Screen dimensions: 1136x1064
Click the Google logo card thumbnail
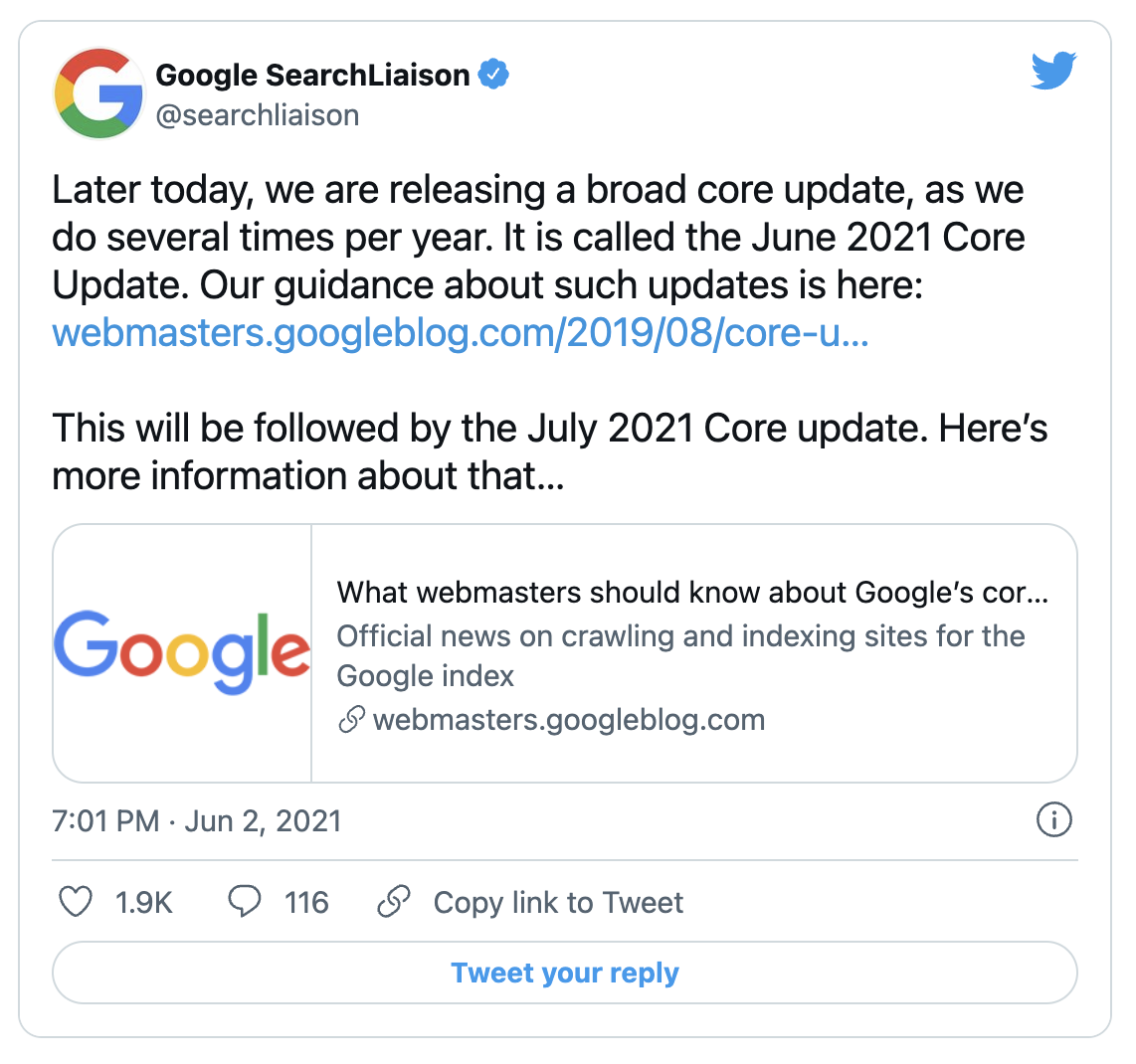tap(182, 652)
